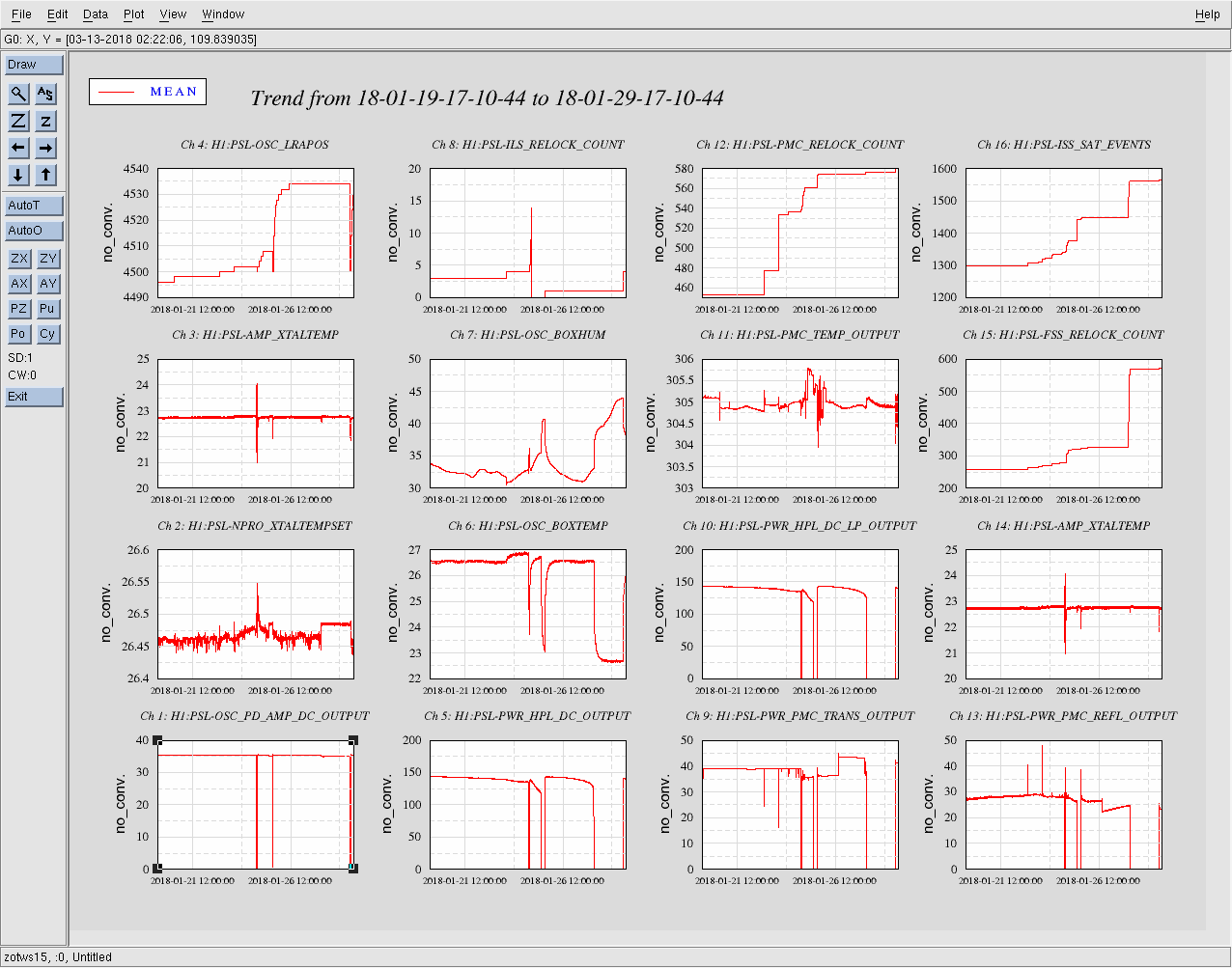Click the AutoO button

click(34, 231)
